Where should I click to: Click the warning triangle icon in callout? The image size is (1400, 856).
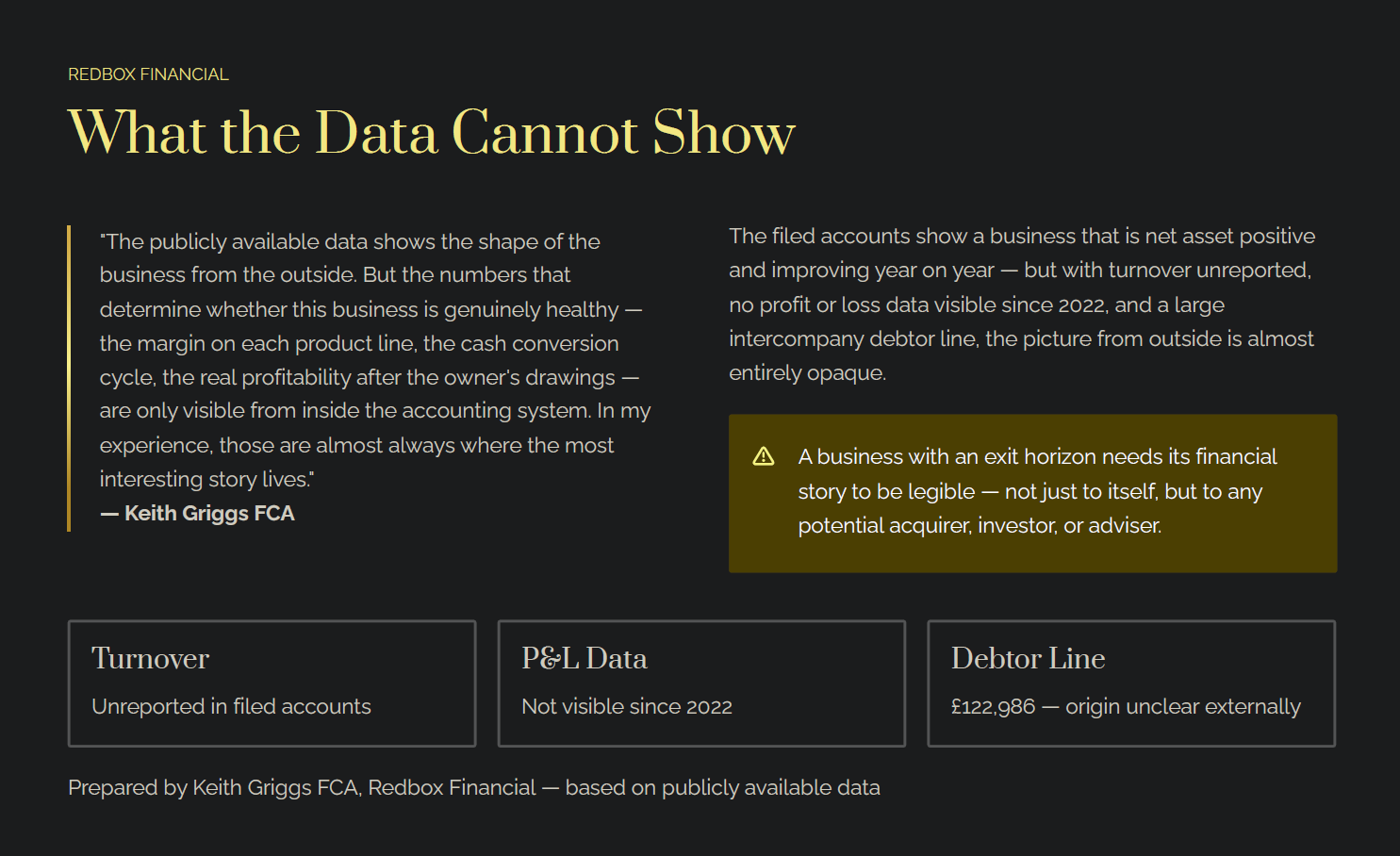764,457
